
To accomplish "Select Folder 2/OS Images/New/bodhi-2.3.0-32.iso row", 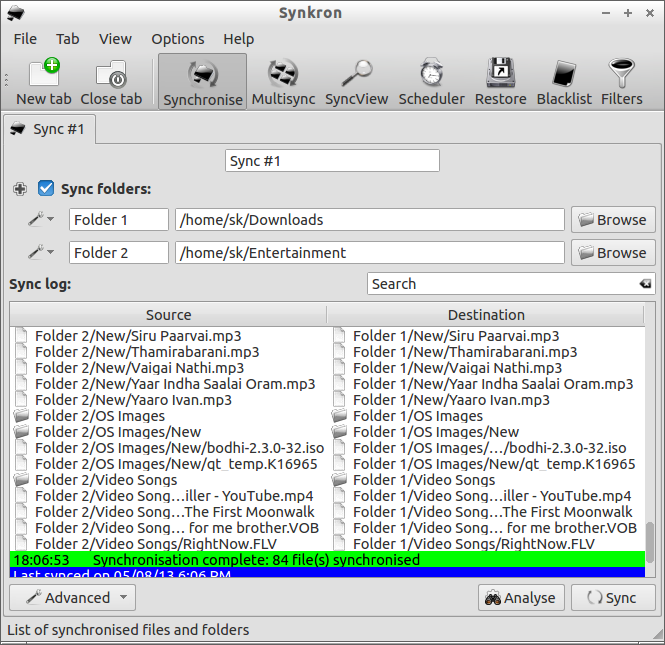I will click(x=168, y=448).
